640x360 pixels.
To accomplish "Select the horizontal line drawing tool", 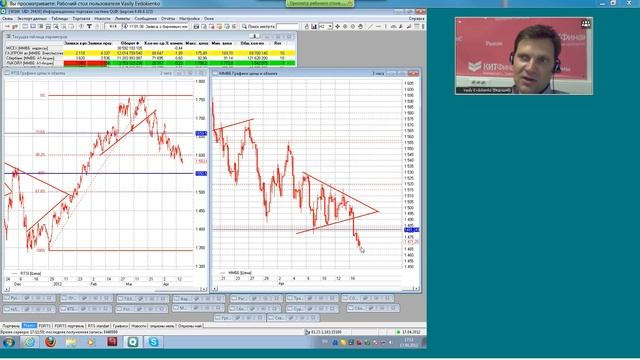I will pyautogui.click(x=378, y=27).
